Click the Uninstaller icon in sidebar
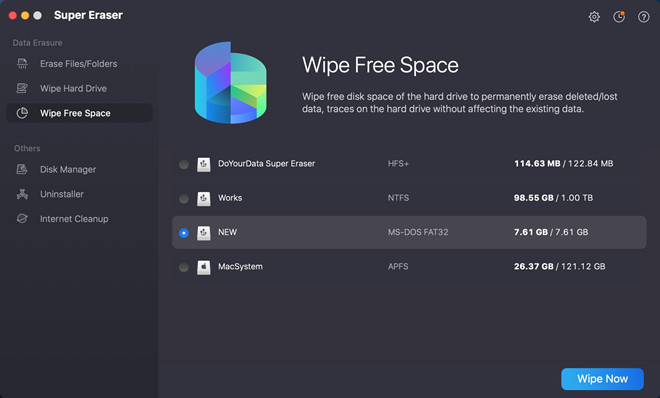The image size is (660, 398). (22, 194)
